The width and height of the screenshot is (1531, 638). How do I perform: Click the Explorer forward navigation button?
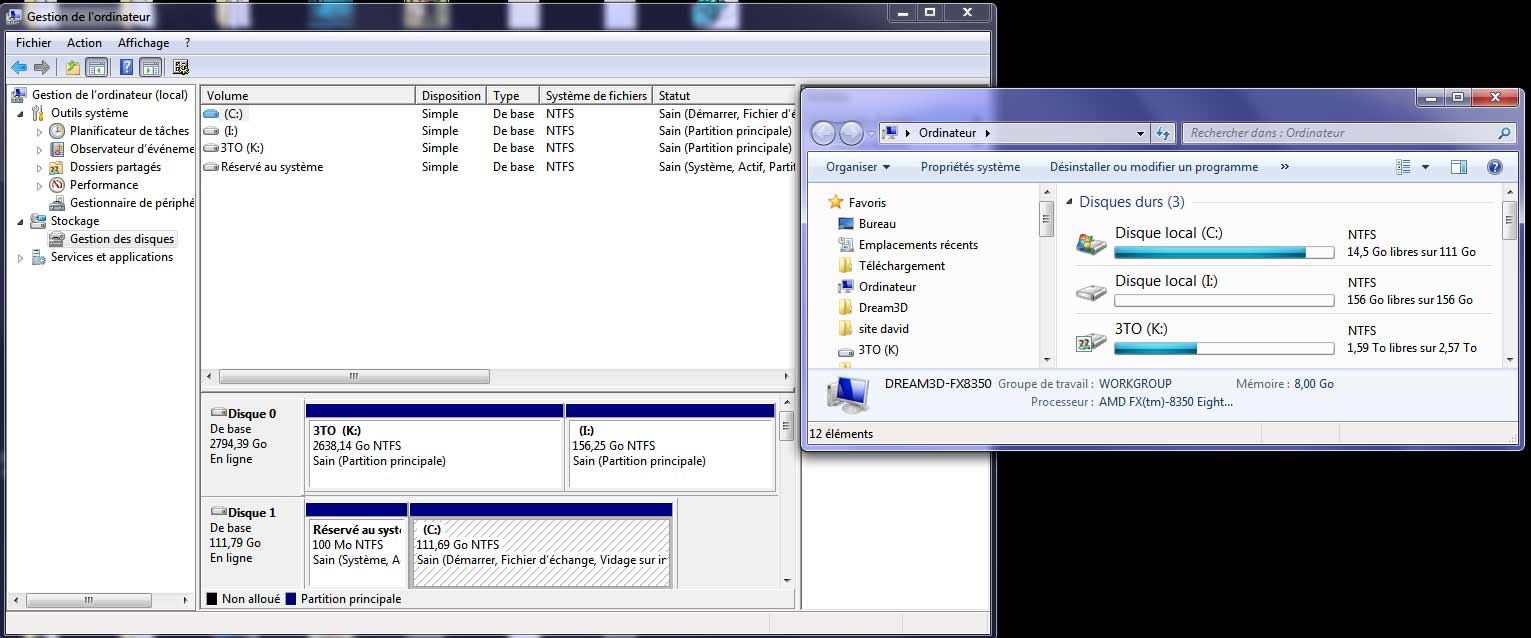click(x=851, y=132)
